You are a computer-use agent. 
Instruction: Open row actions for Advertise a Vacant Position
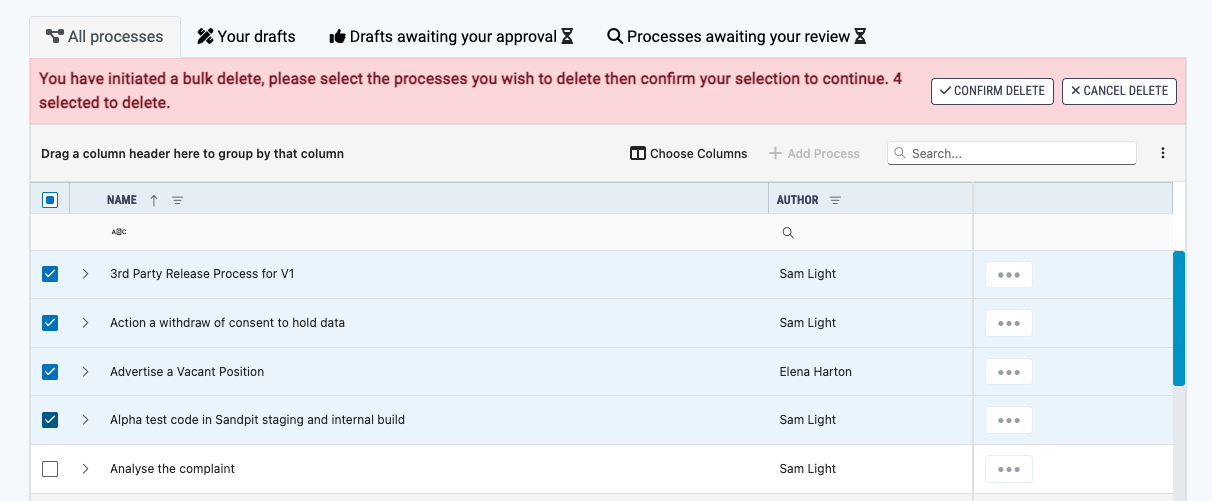(x=1009, y=372)
